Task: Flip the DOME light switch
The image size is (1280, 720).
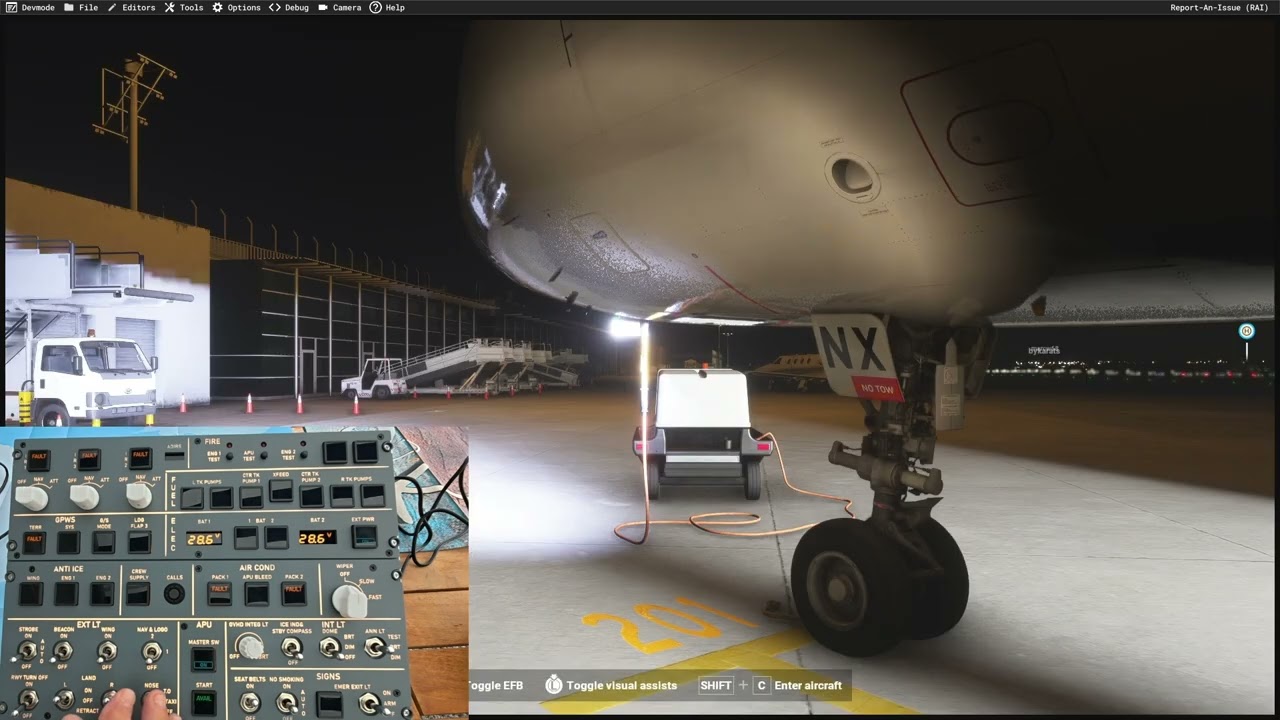Action: coord(330,647)
